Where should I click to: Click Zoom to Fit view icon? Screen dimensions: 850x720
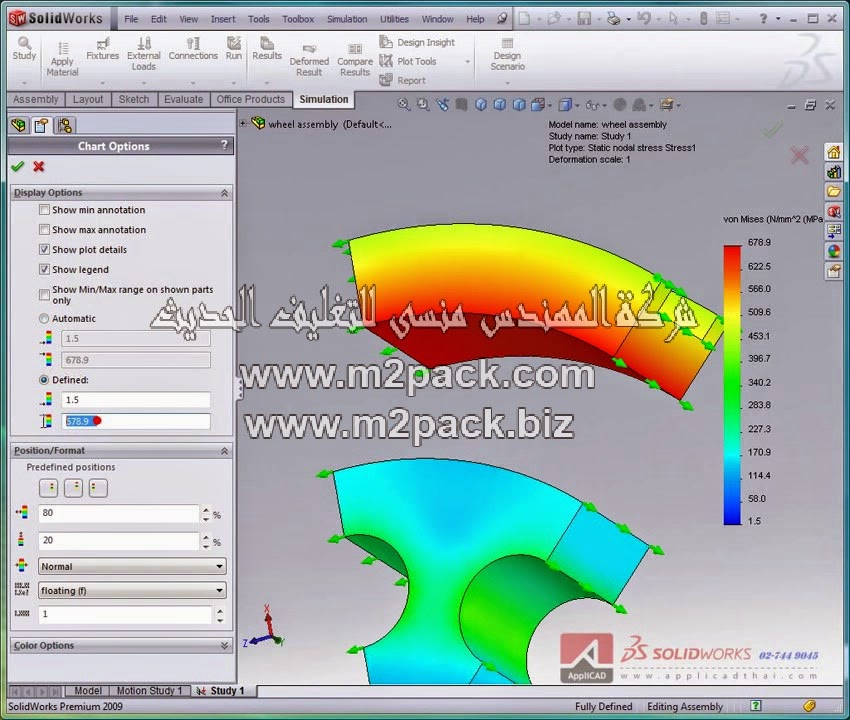click(404, 105)
